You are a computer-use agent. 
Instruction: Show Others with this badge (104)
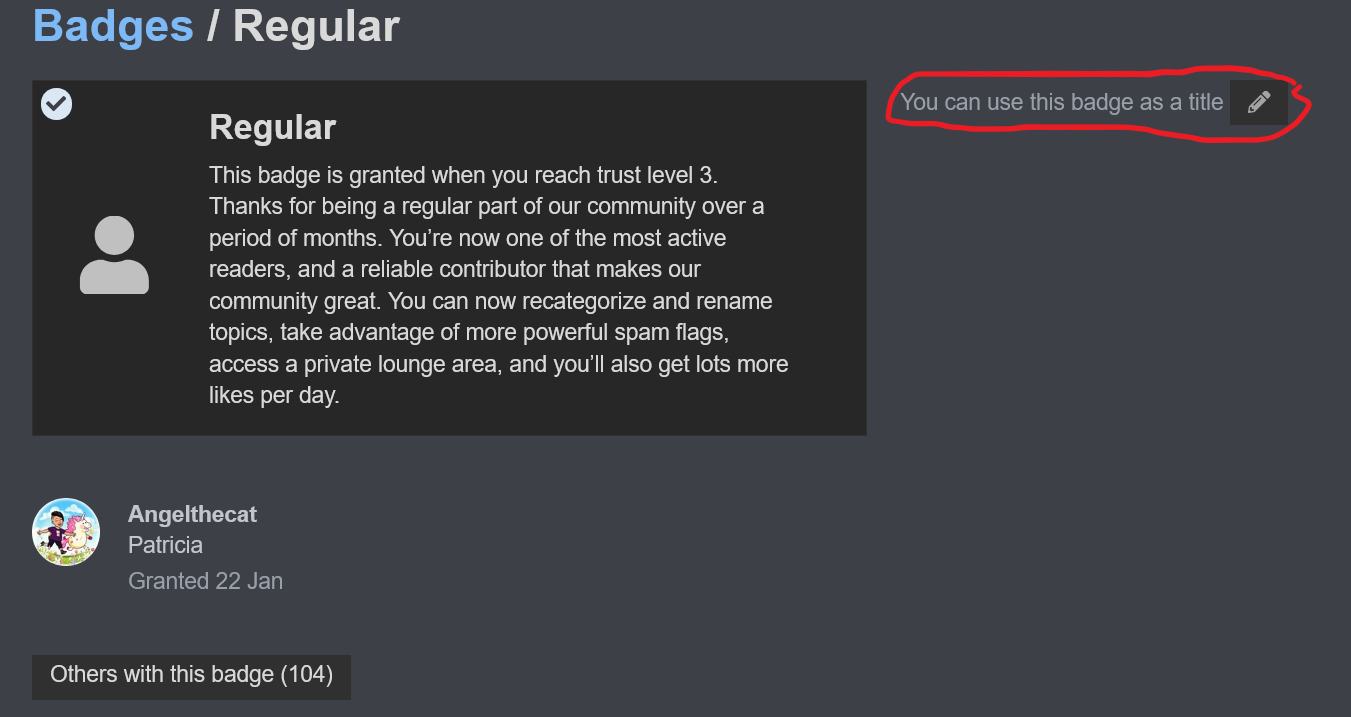(191, 675)
